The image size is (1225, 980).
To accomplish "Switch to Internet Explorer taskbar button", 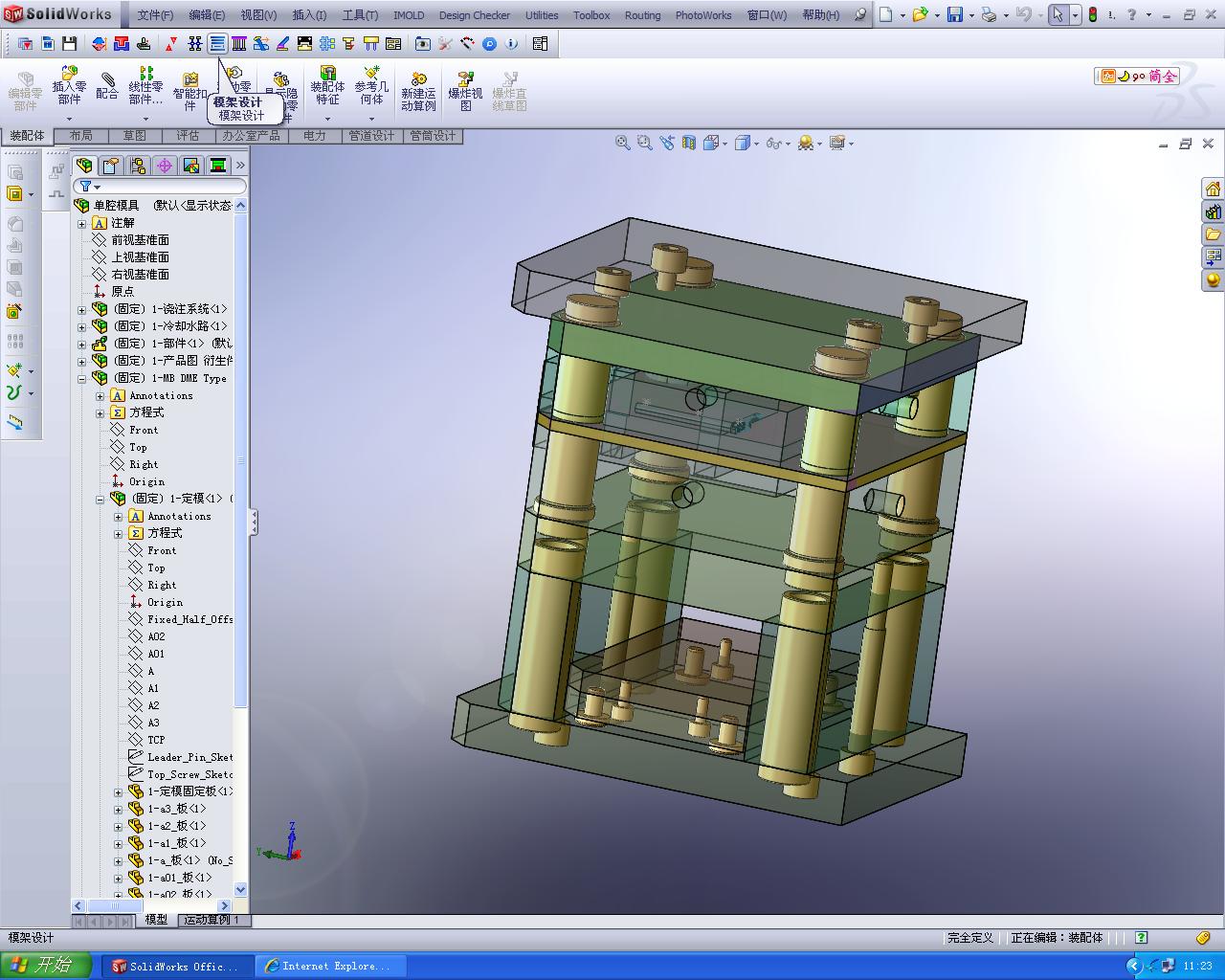I will (330, 967).
